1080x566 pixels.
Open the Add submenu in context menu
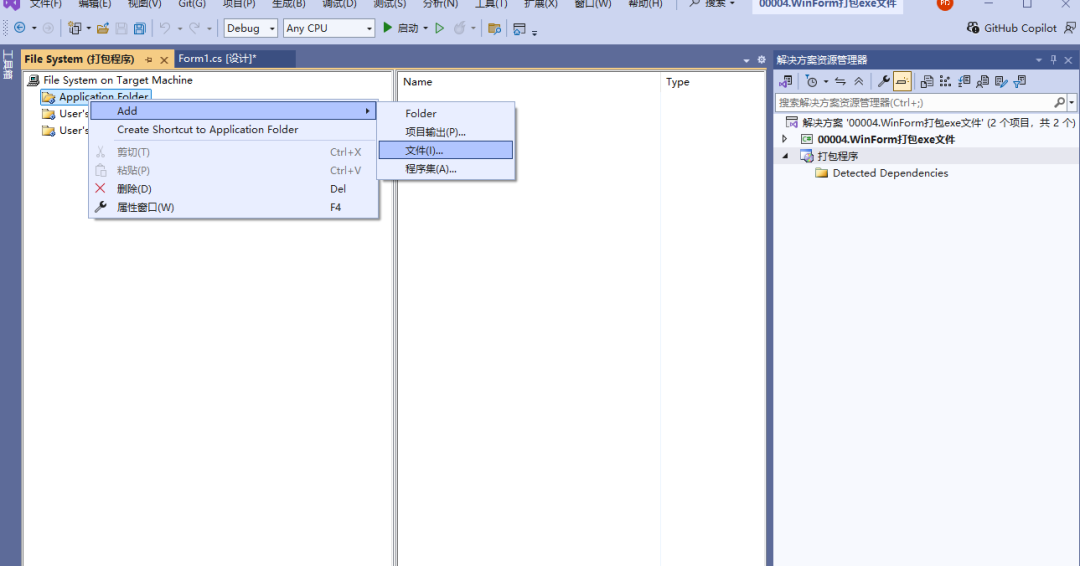(233, 111)
